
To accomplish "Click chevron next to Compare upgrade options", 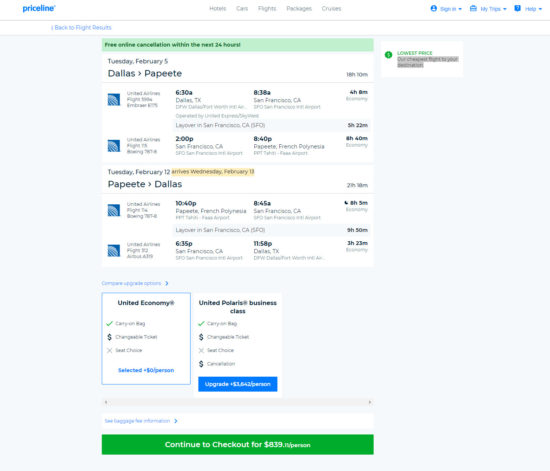I will pyautogui.click(x=167, y=283).
